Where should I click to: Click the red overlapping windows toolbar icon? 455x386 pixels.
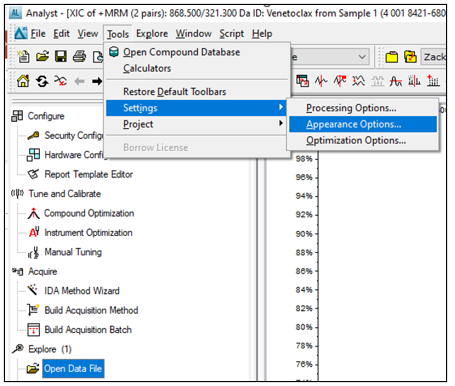[x=303, y=81]
